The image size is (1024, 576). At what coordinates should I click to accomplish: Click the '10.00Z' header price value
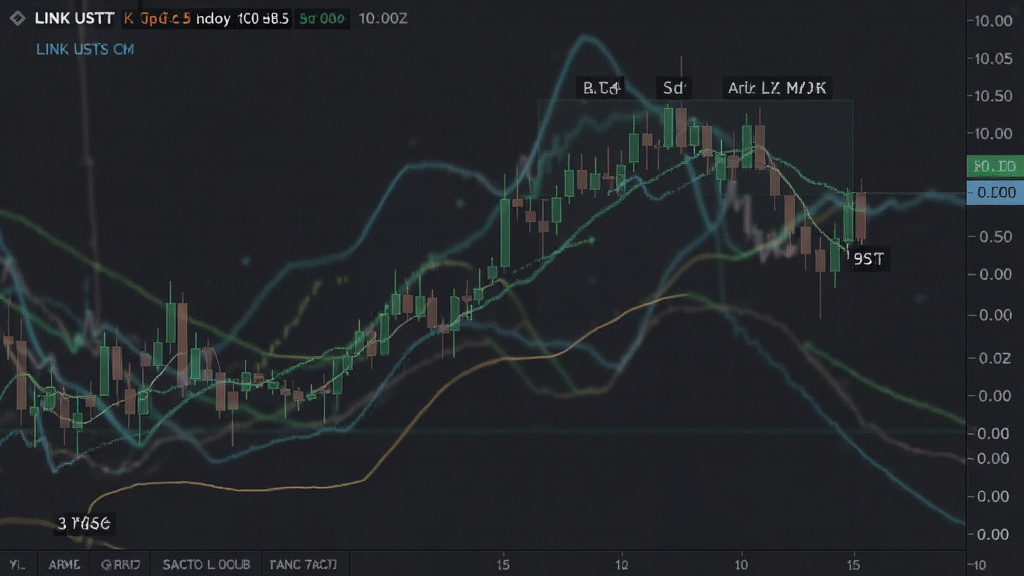383,18
